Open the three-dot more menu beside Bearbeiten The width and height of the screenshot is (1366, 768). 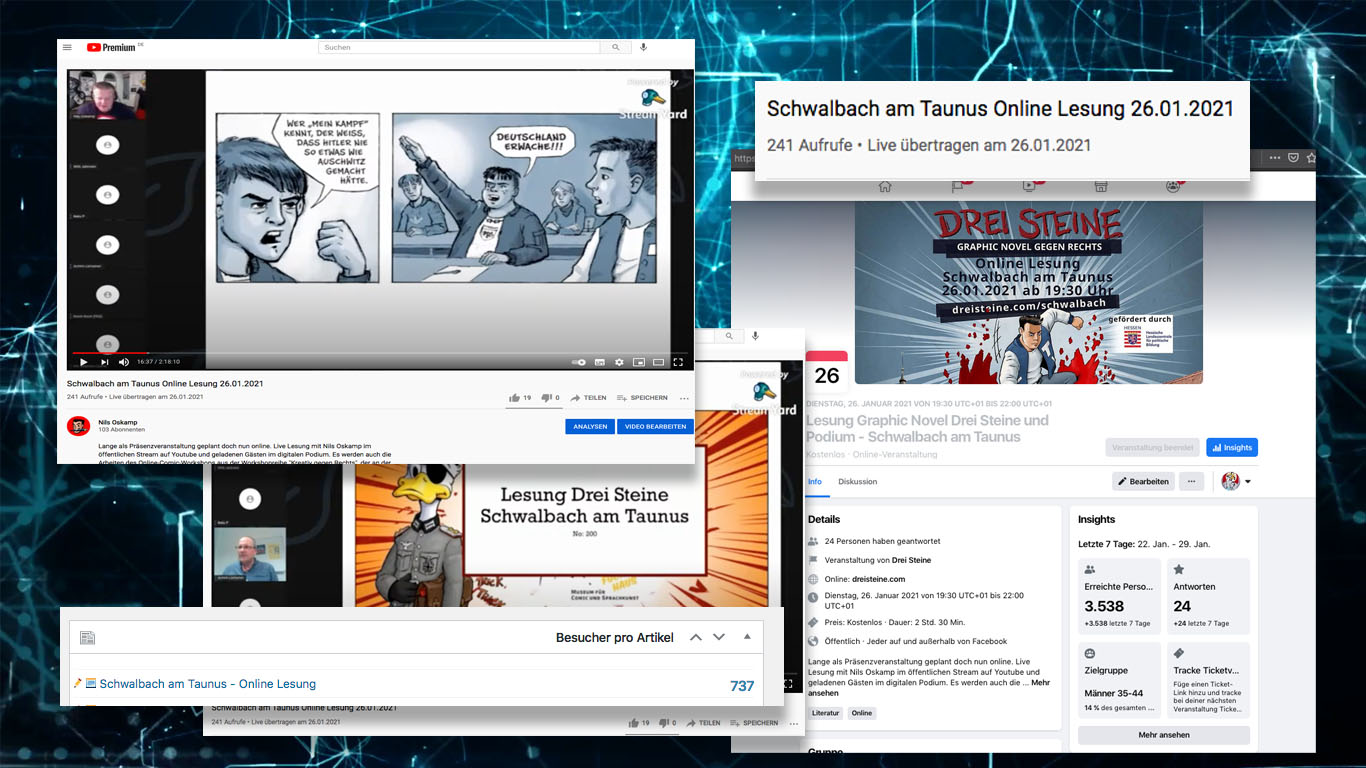[1191, 481]
